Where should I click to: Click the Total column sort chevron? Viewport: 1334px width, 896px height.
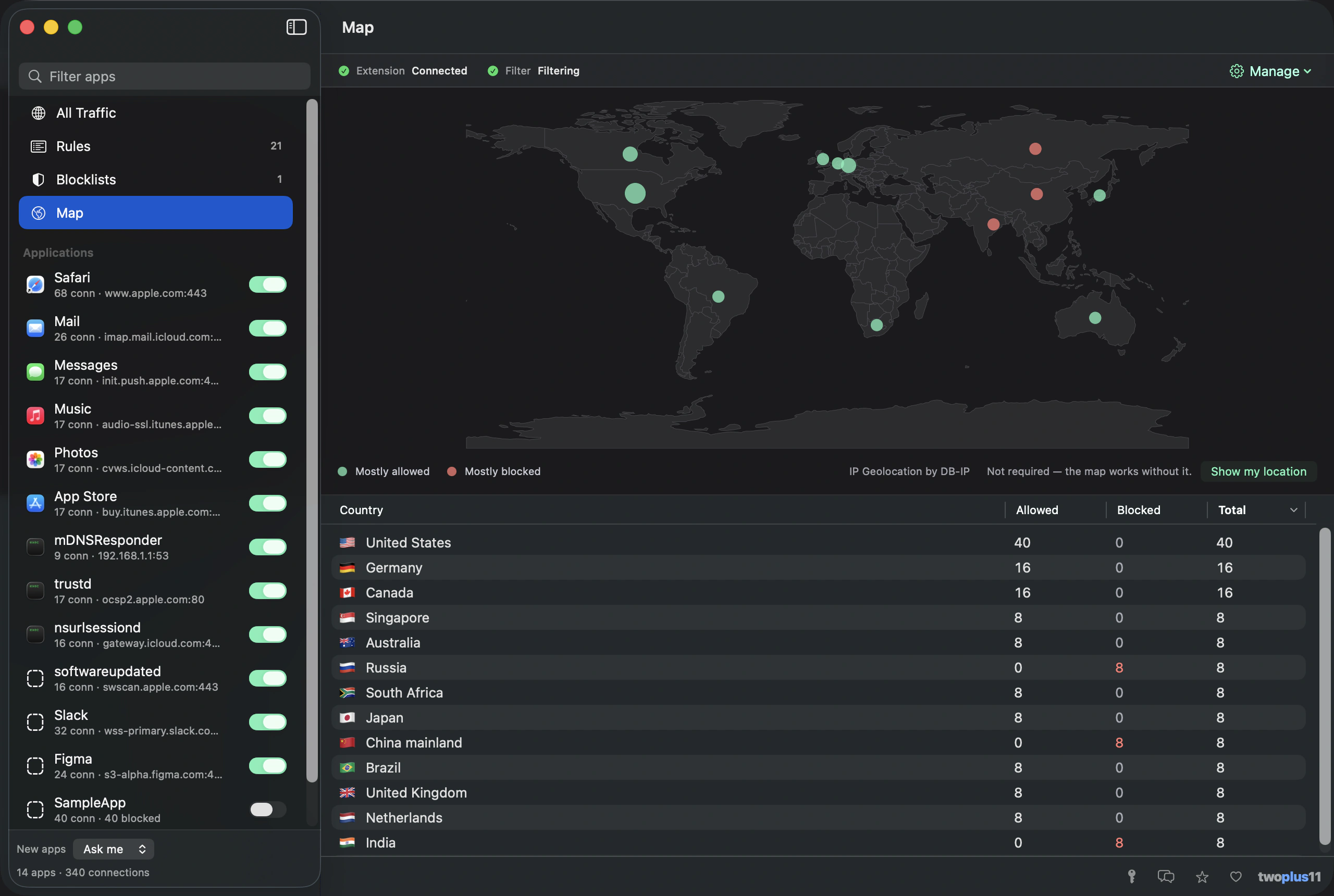[1293, 509]
